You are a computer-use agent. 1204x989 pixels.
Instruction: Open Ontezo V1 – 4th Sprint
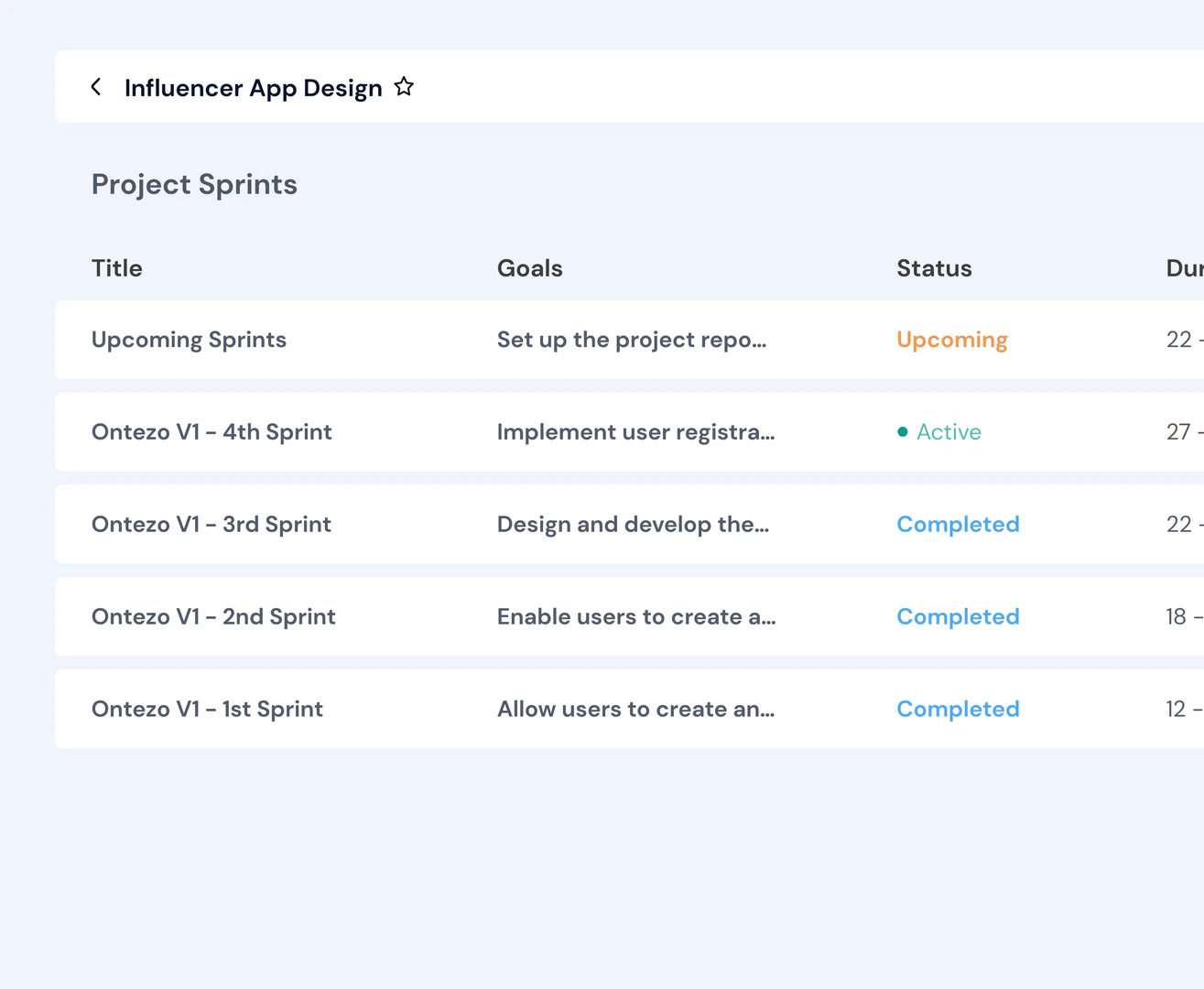point(212,431)
